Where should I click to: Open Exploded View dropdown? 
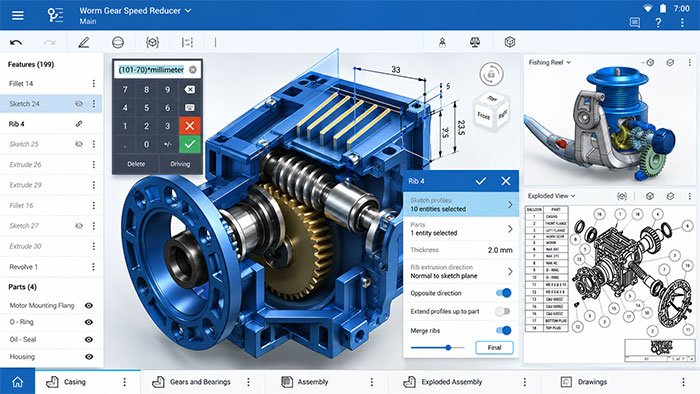tap(573, 196)
